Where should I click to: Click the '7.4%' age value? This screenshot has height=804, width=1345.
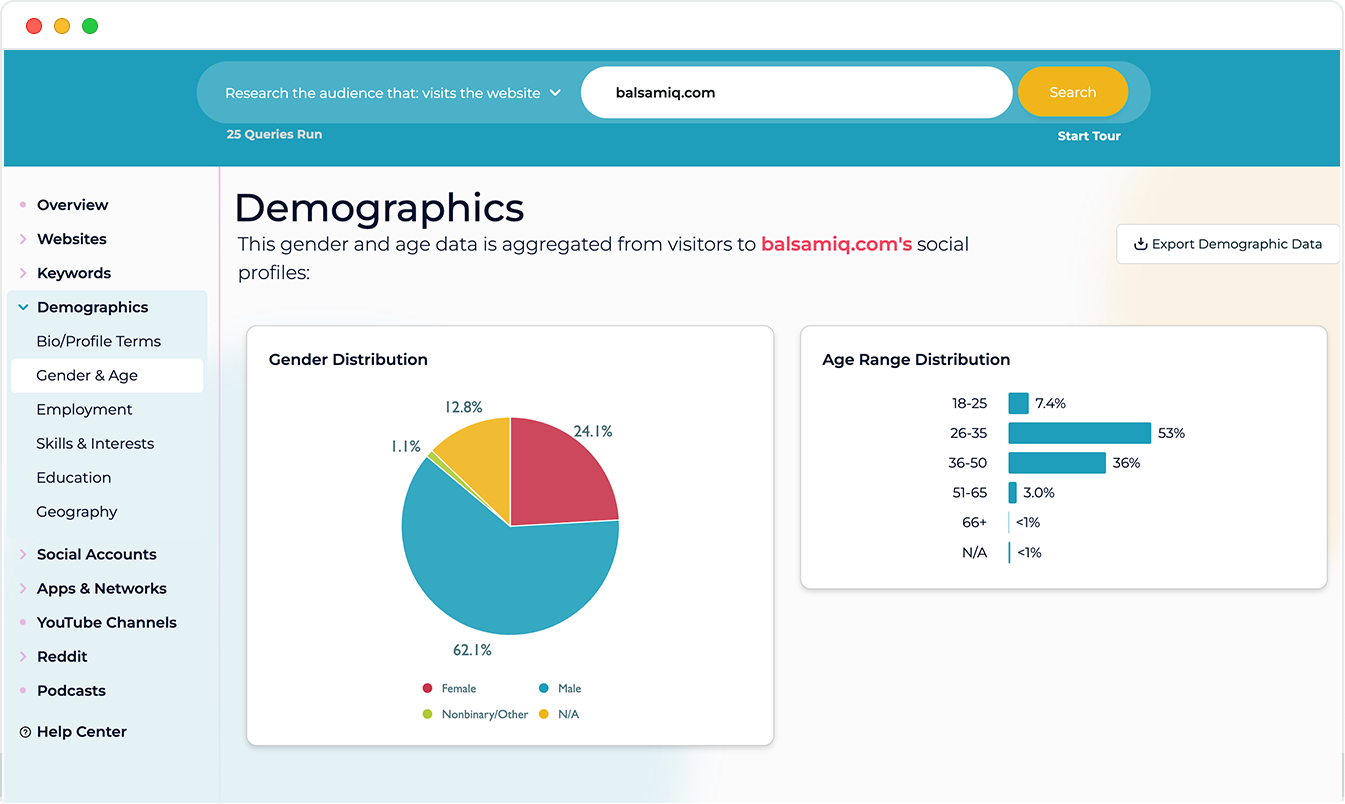tap(1050, 403)
